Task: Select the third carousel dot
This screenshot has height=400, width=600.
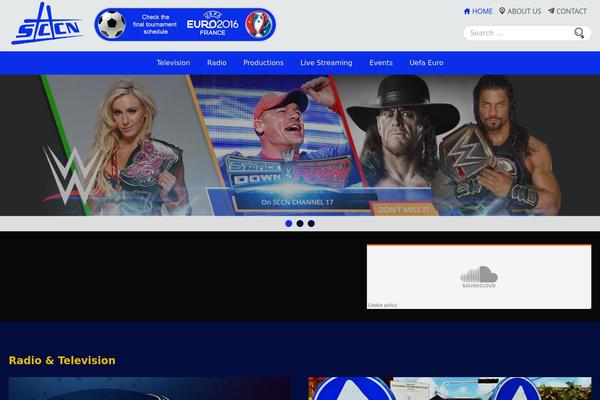Action: (x=311, y=223)
